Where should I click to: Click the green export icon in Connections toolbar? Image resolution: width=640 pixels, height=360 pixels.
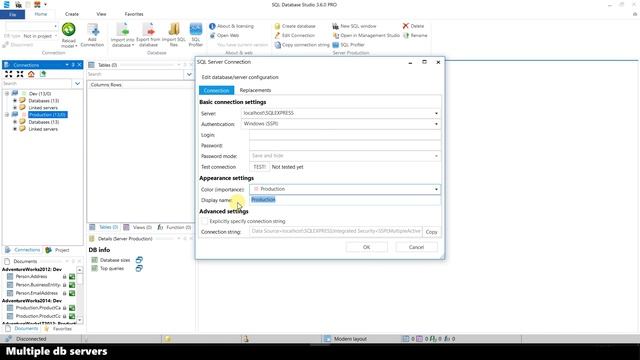42,74
